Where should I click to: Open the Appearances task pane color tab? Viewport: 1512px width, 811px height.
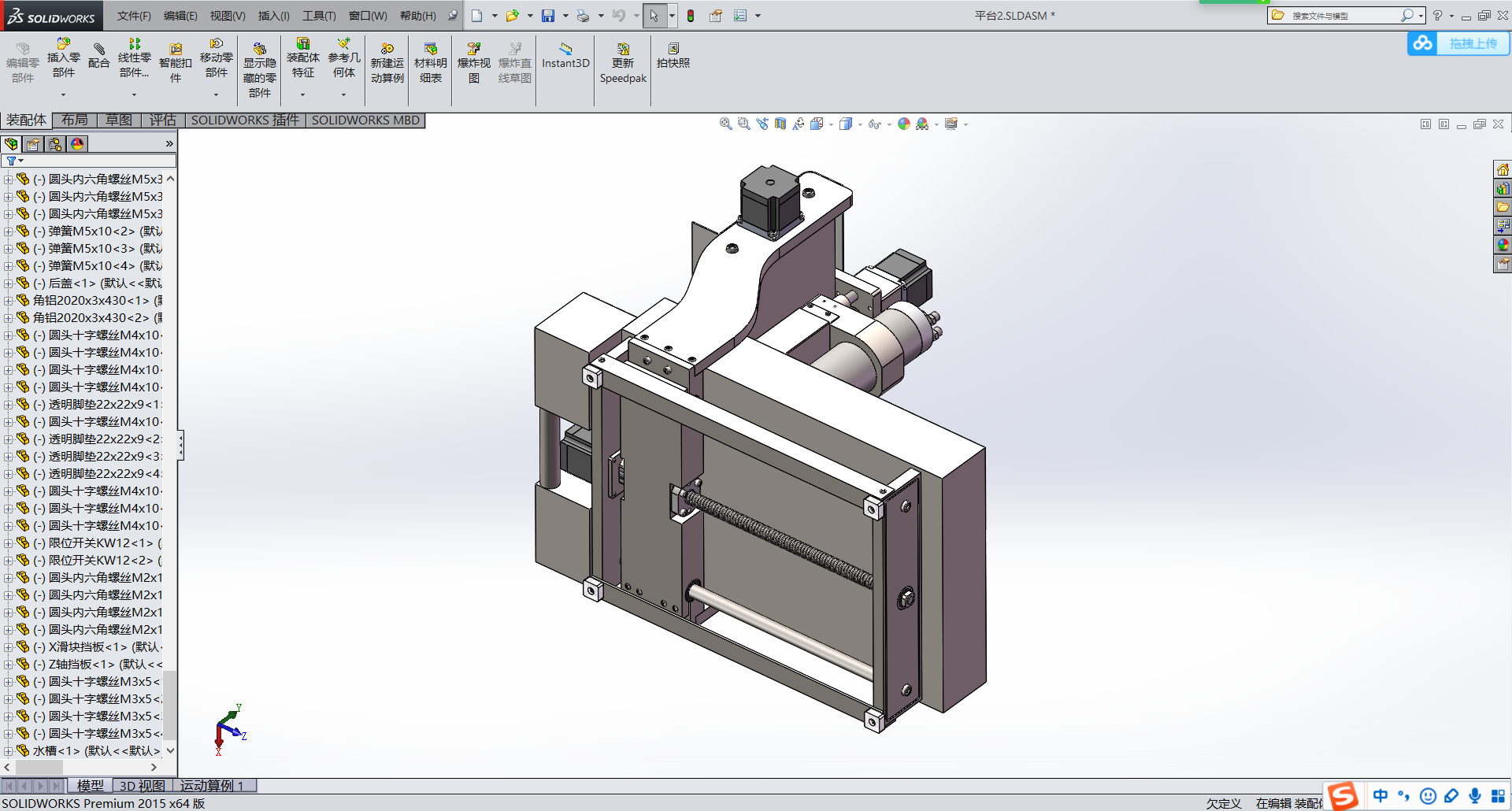pos(1503,246)
